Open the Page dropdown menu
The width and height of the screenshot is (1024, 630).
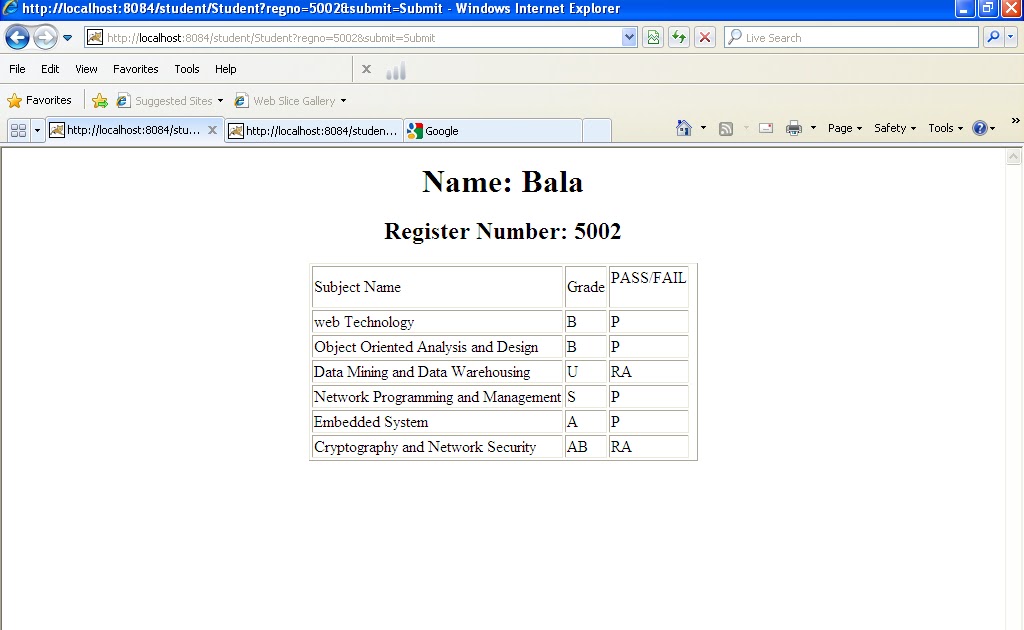click(841, 128)
